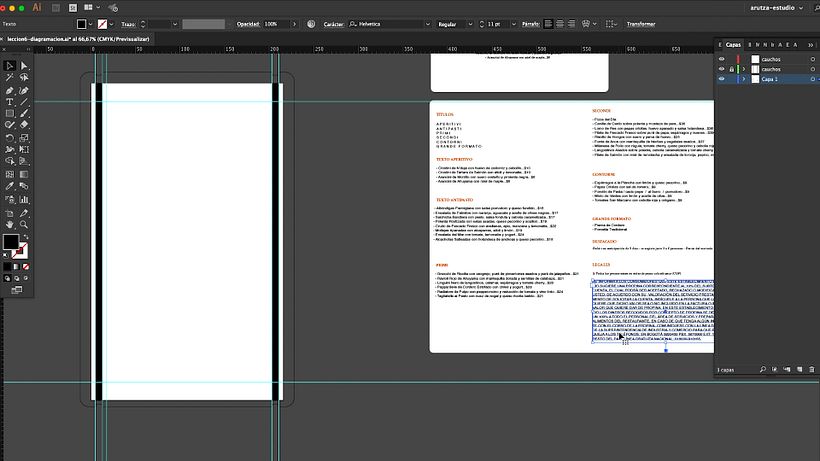Click the locate object magnifier in Capas panel
820x461 pixels.
762,370
